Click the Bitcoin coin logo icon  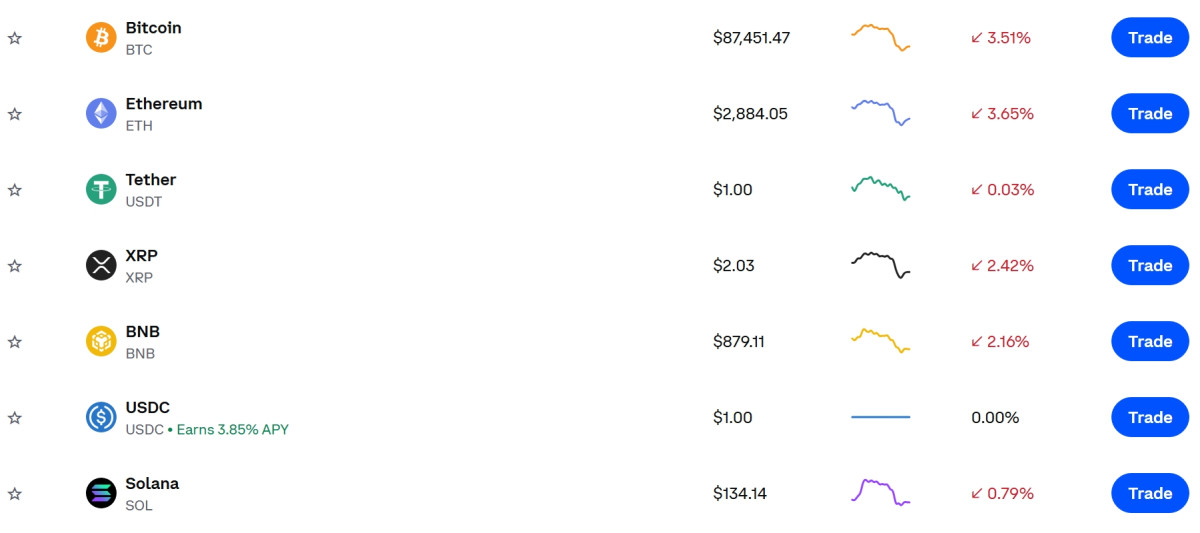[101, 38]
